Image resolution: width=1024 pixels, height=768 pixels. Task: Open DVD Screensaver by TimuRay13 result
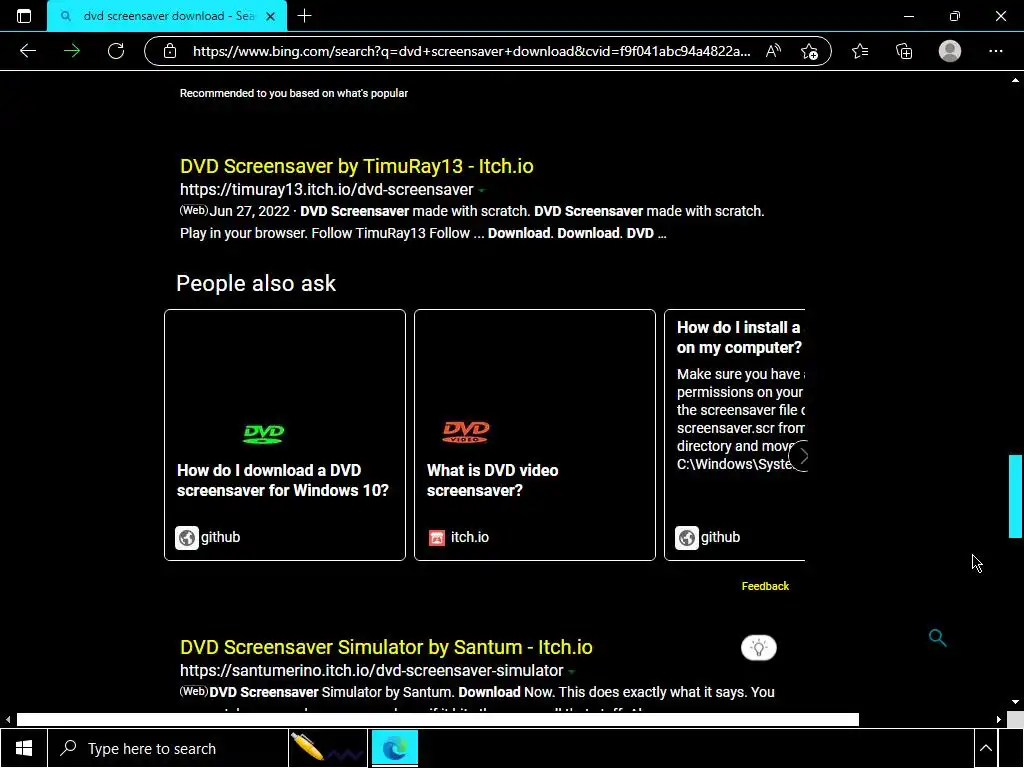click(357, 166)
